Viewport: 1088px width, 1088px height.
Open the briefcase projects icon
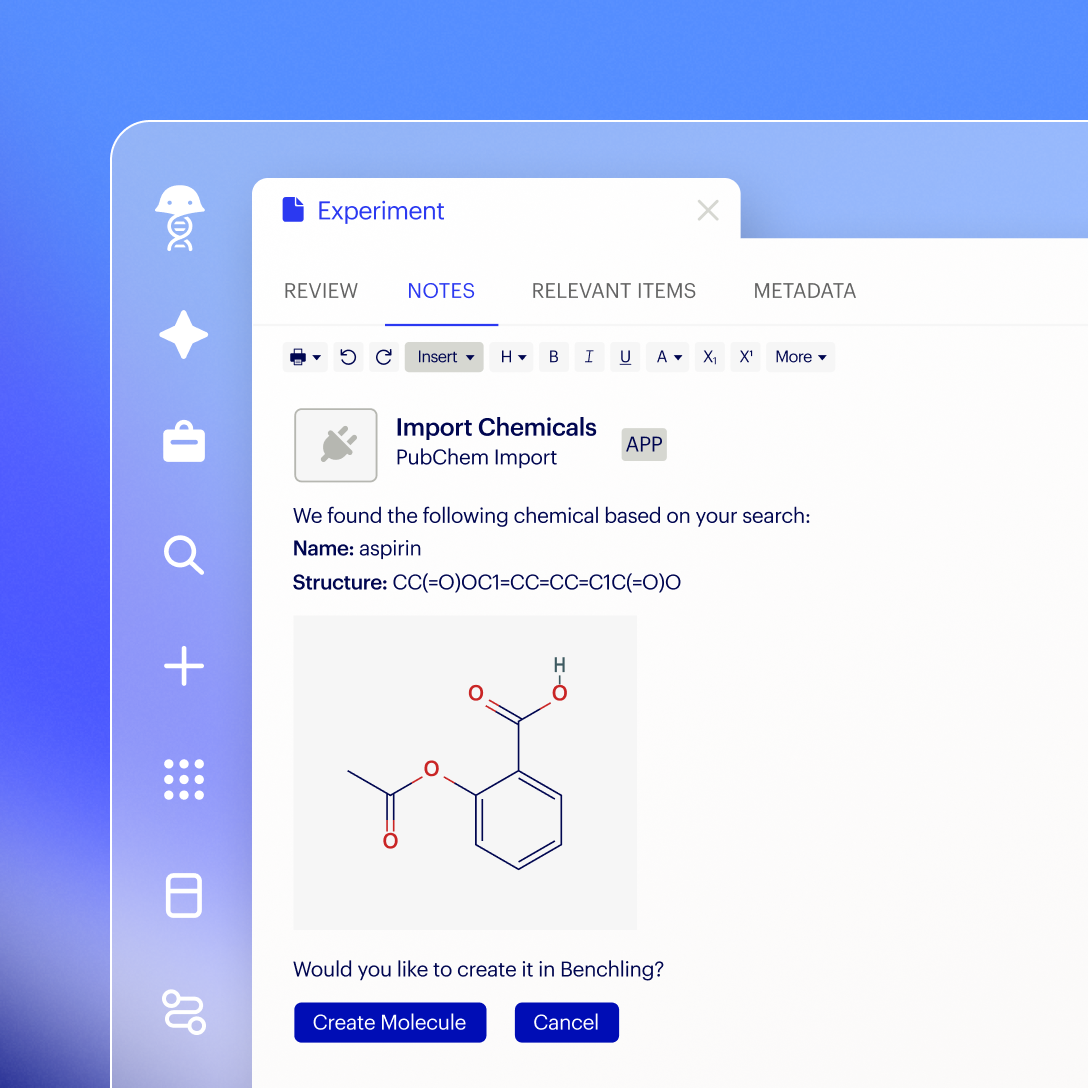coord(184,441)
